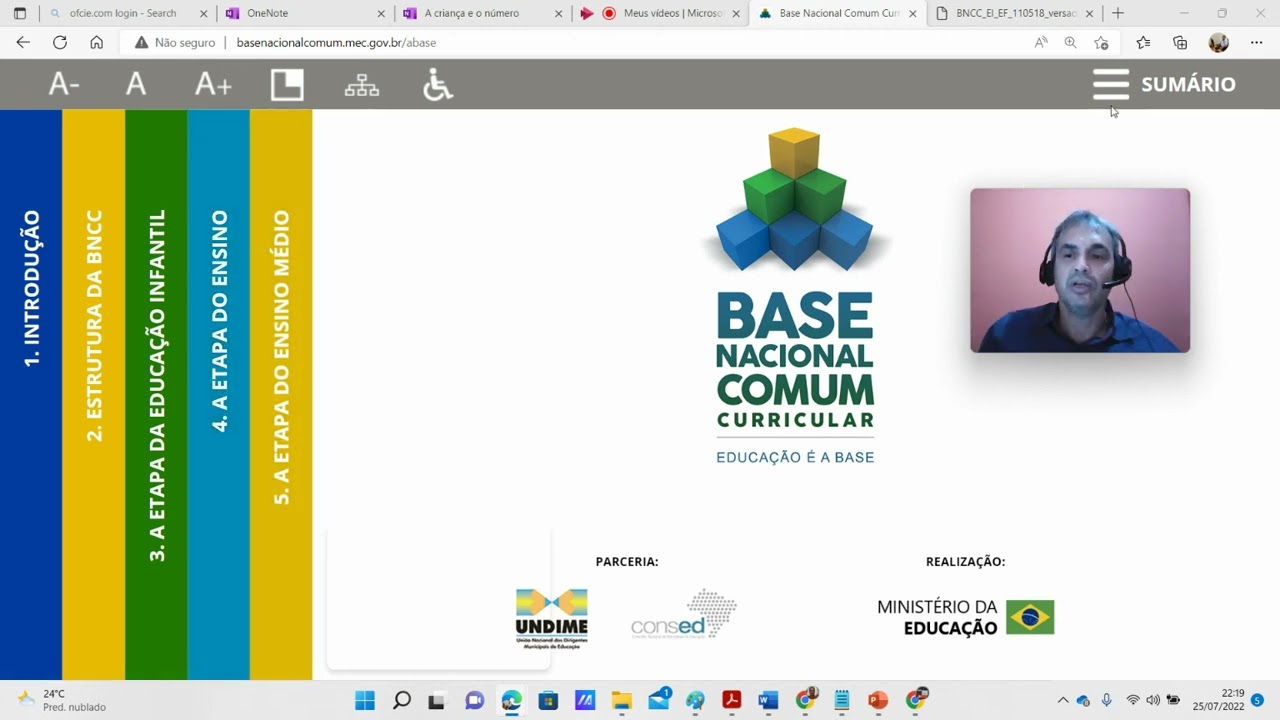Open the Collections panel

[x=1180, y=42]
